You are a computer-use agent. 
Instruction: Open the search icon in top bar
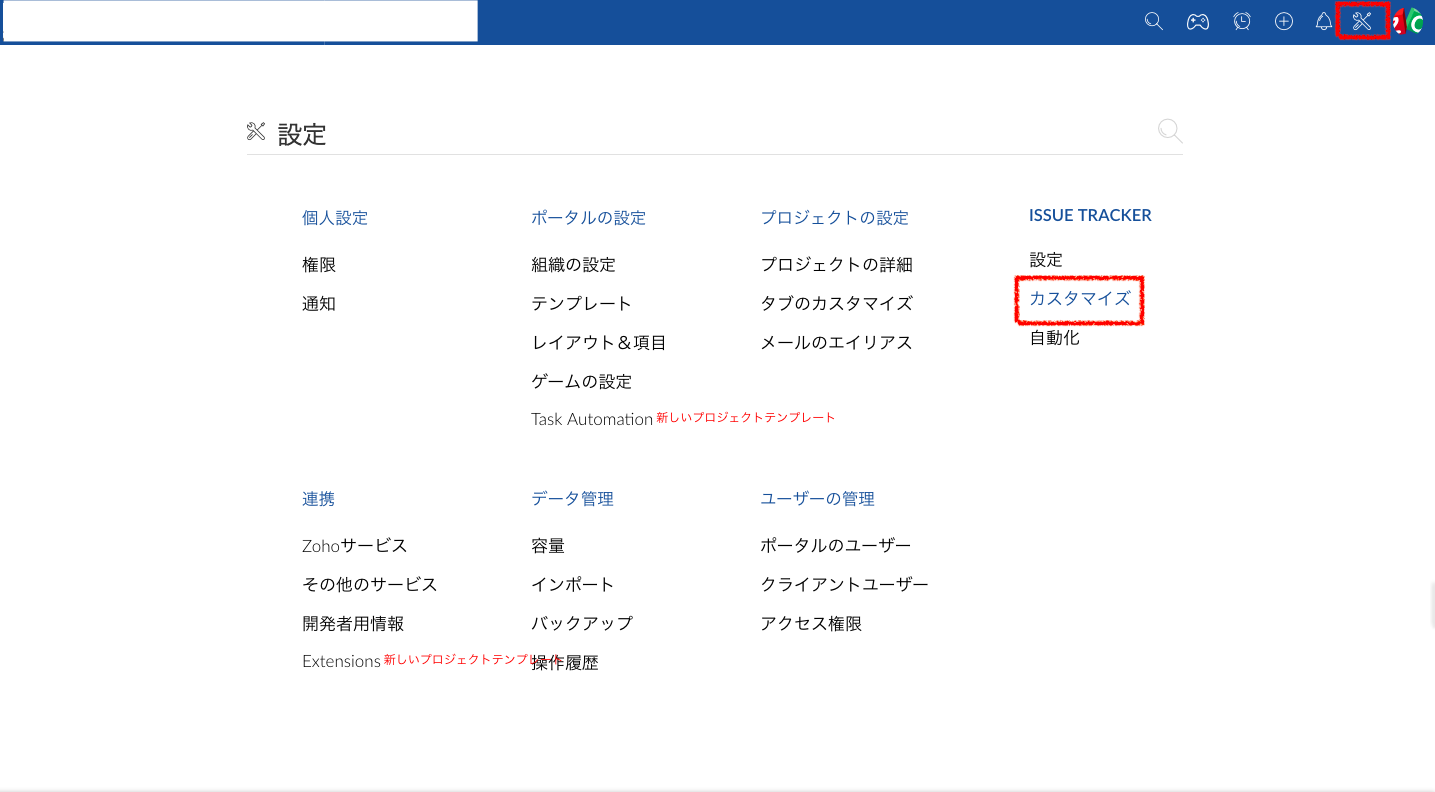pyautogui.click(x=1153, y=21)
